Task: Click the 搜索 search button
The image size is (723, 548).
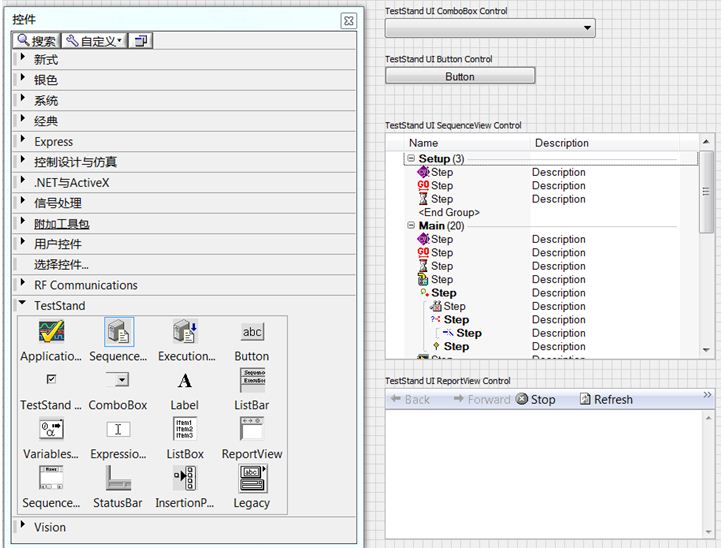Action: pyautogui.click(x=37, y=41)
